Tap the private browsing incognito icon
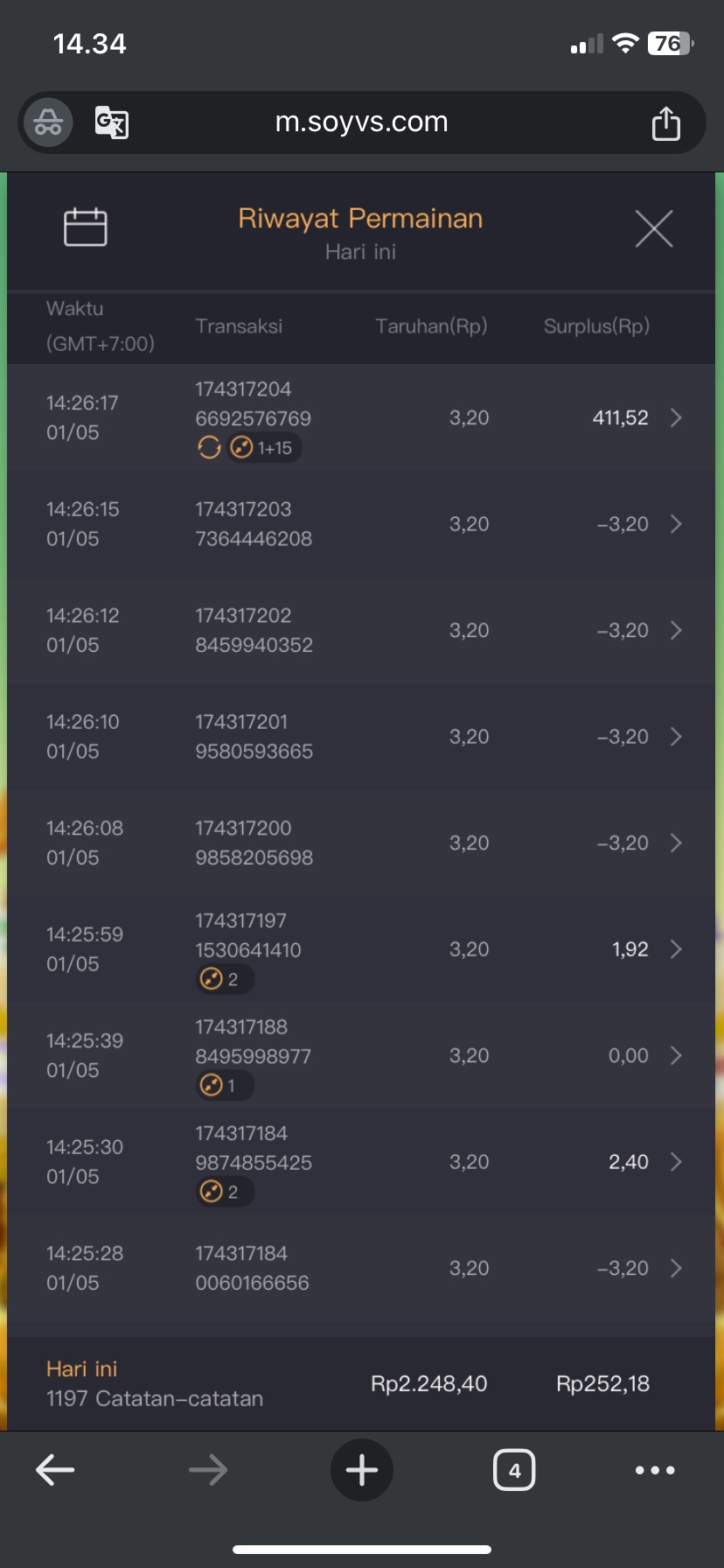 48,122
